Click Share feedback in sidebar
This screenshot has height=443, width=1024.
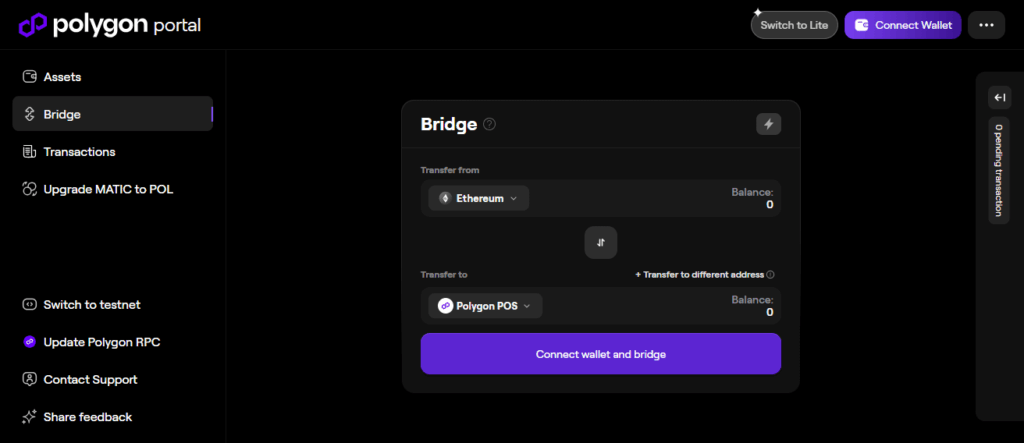click(87, 417)
